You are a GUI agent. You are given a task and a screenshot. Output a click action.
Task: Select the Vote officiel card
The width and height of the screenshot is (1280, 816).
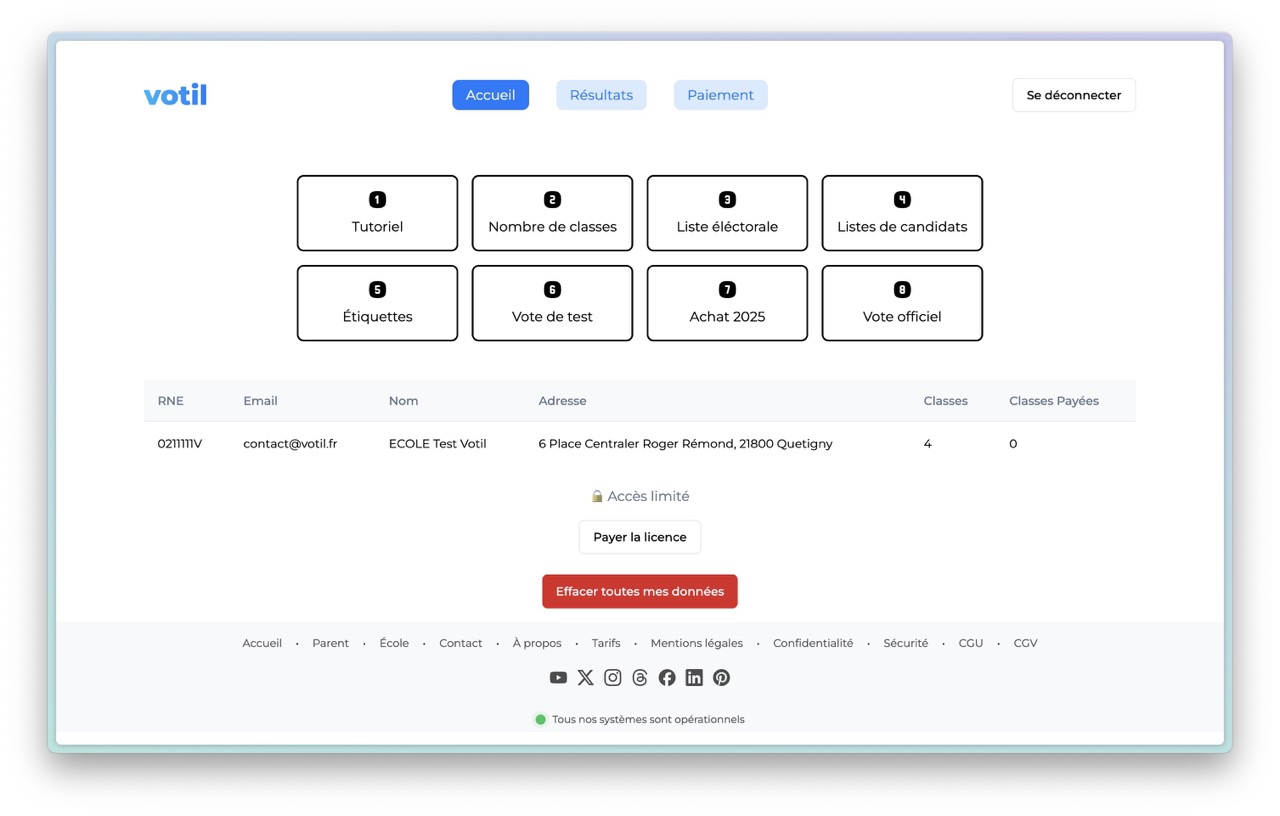coord(902,303)
